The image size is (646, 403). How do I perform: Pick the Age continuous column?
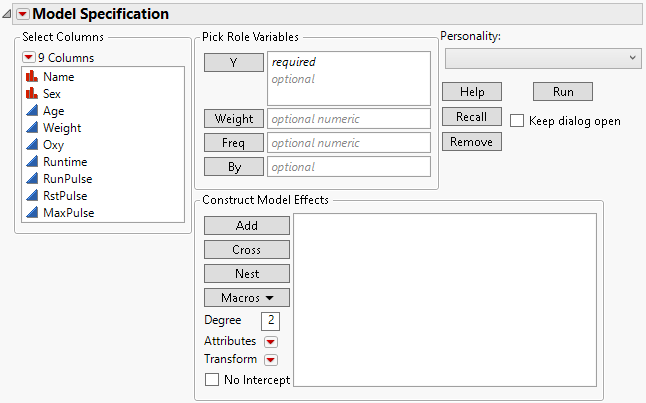point(53,111)
